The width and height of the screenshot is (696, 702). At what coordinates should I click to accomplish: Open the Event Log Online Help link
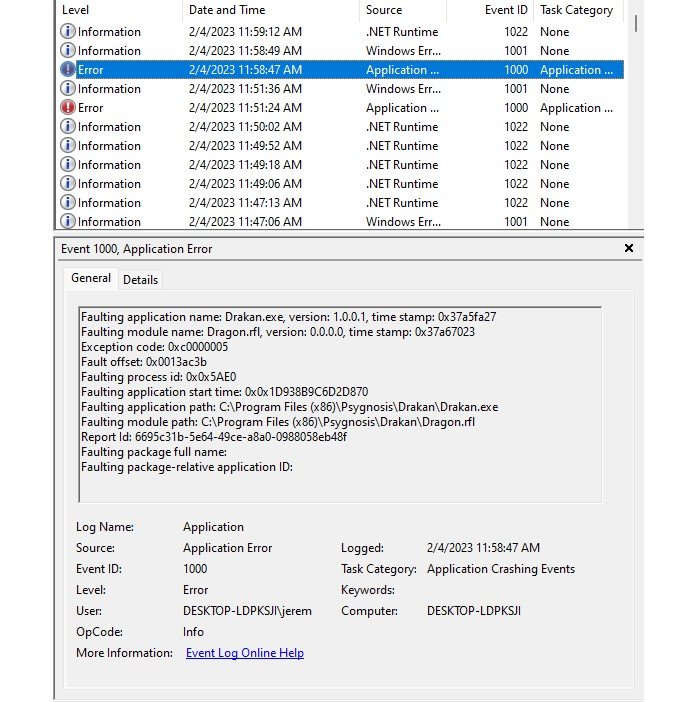point(245,653)
